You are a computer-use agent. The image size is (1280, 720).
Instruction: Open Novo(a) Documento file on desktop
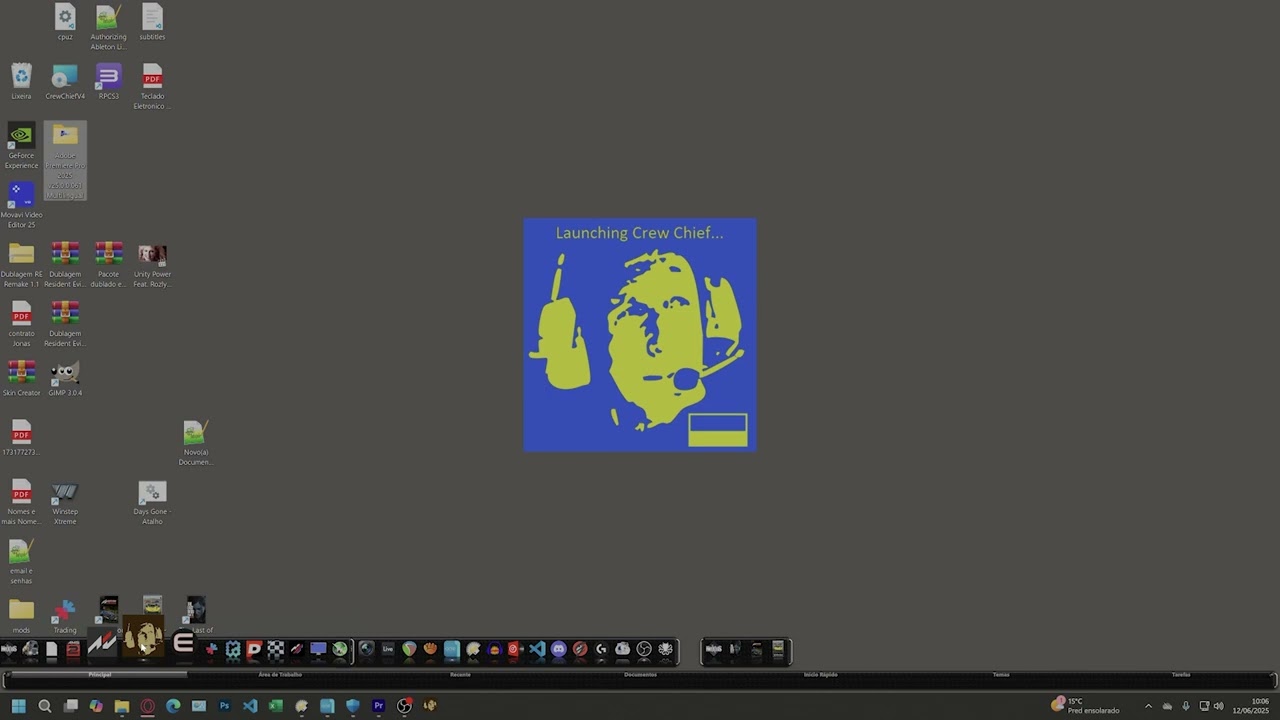click(x=195, y=442)
